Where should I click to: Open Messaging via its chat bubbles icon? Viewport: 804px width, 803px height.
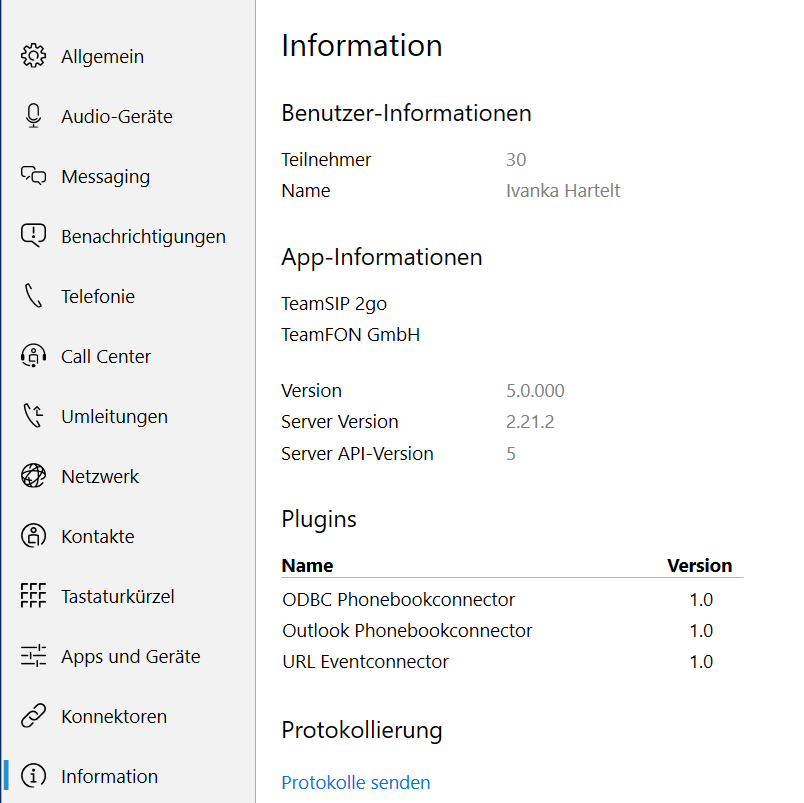(33, 176)
